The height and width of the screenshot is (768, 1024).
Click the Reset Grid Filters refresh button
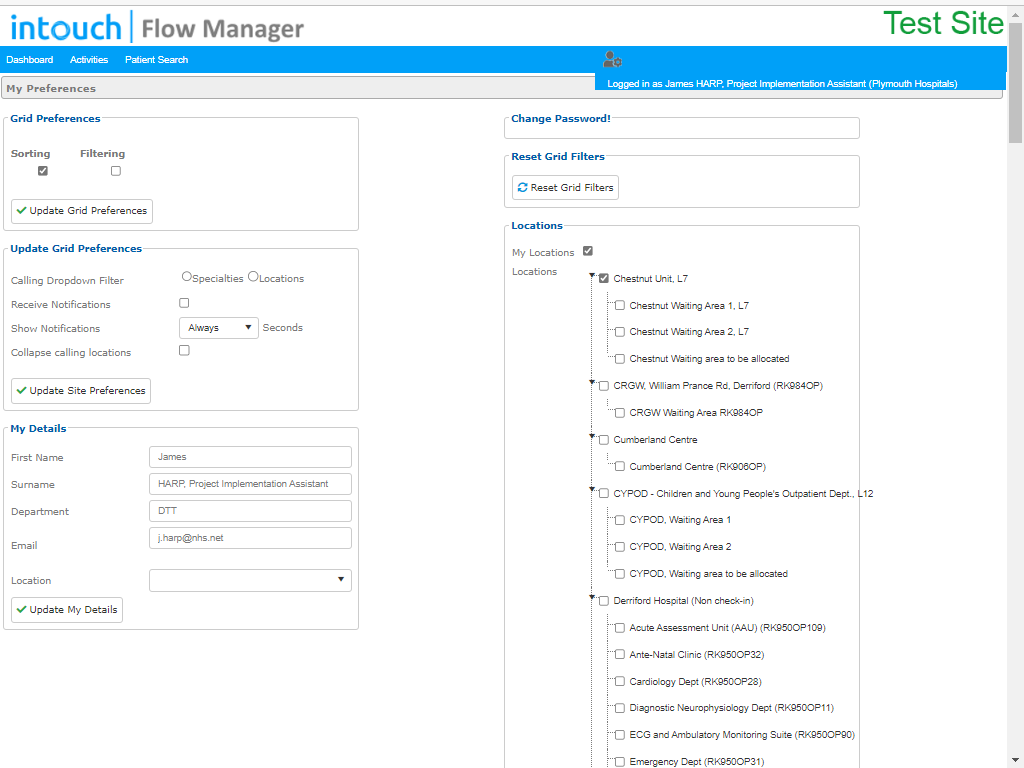coord(565,187)
